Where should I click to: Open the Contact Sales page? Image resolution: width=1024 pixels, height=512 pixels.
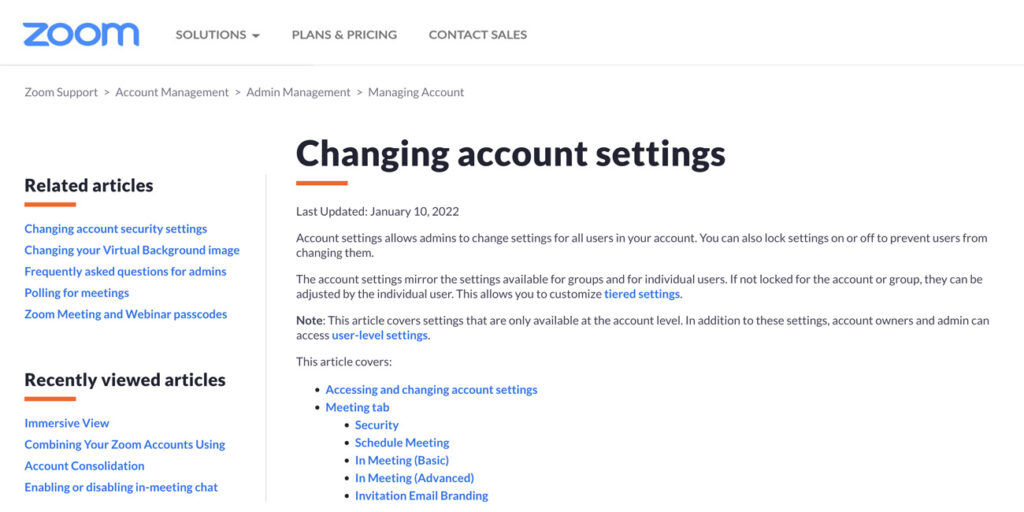click(x=477, y=35)
